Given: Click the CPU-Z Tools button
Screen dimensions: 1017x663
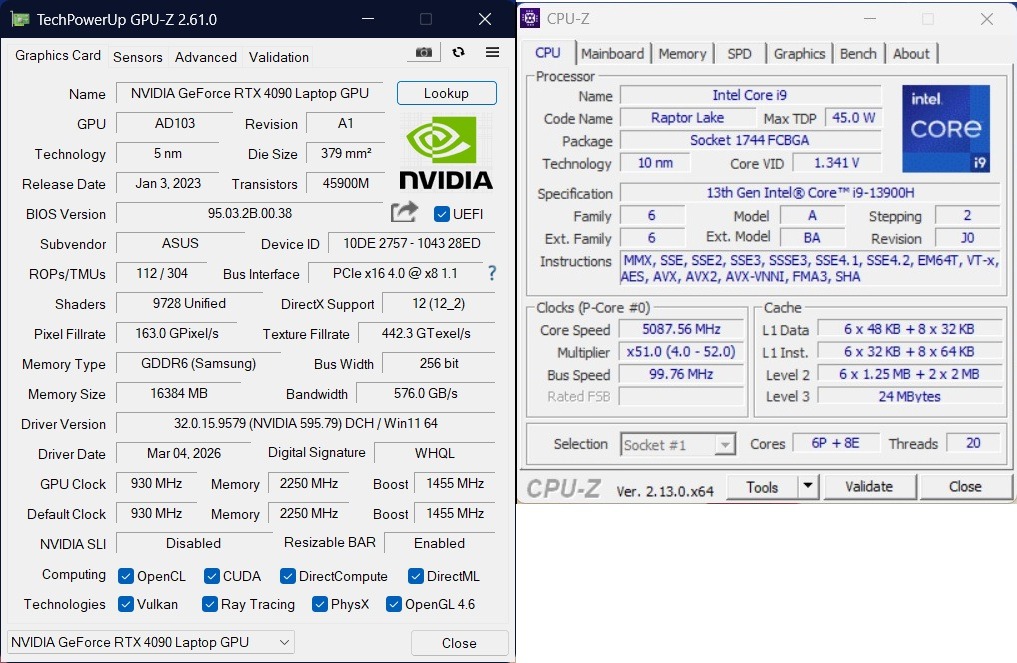Looking at the screenshot, I should 762,487.
